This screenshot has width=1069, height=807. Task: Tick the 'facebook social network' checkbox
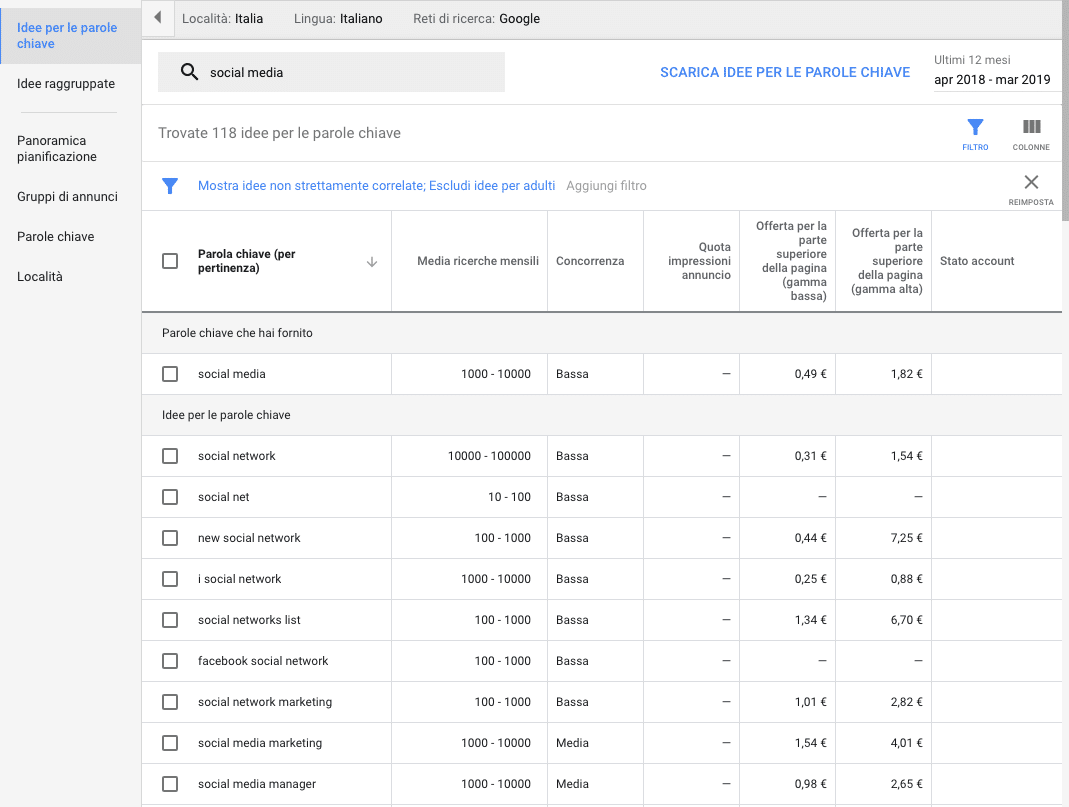point(170,661)
